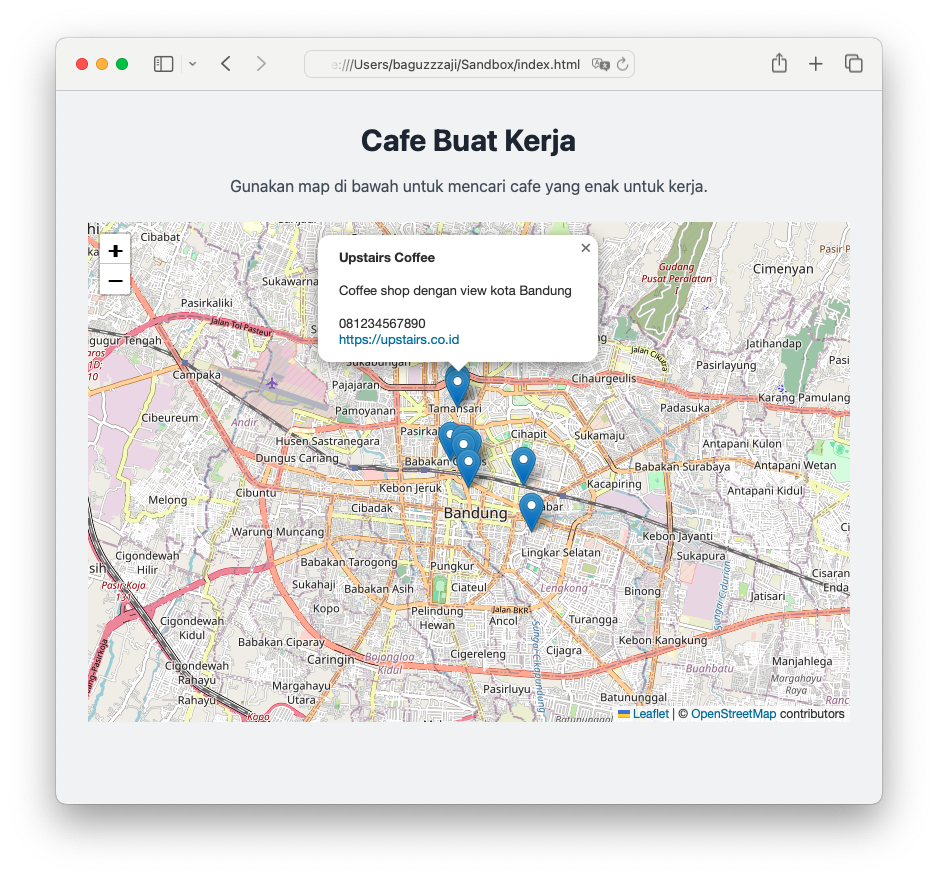Click the Husen Sastranegara airport label
Image resolution: width=938 pixels, height=878 pixels.
[x=327, y=441]
